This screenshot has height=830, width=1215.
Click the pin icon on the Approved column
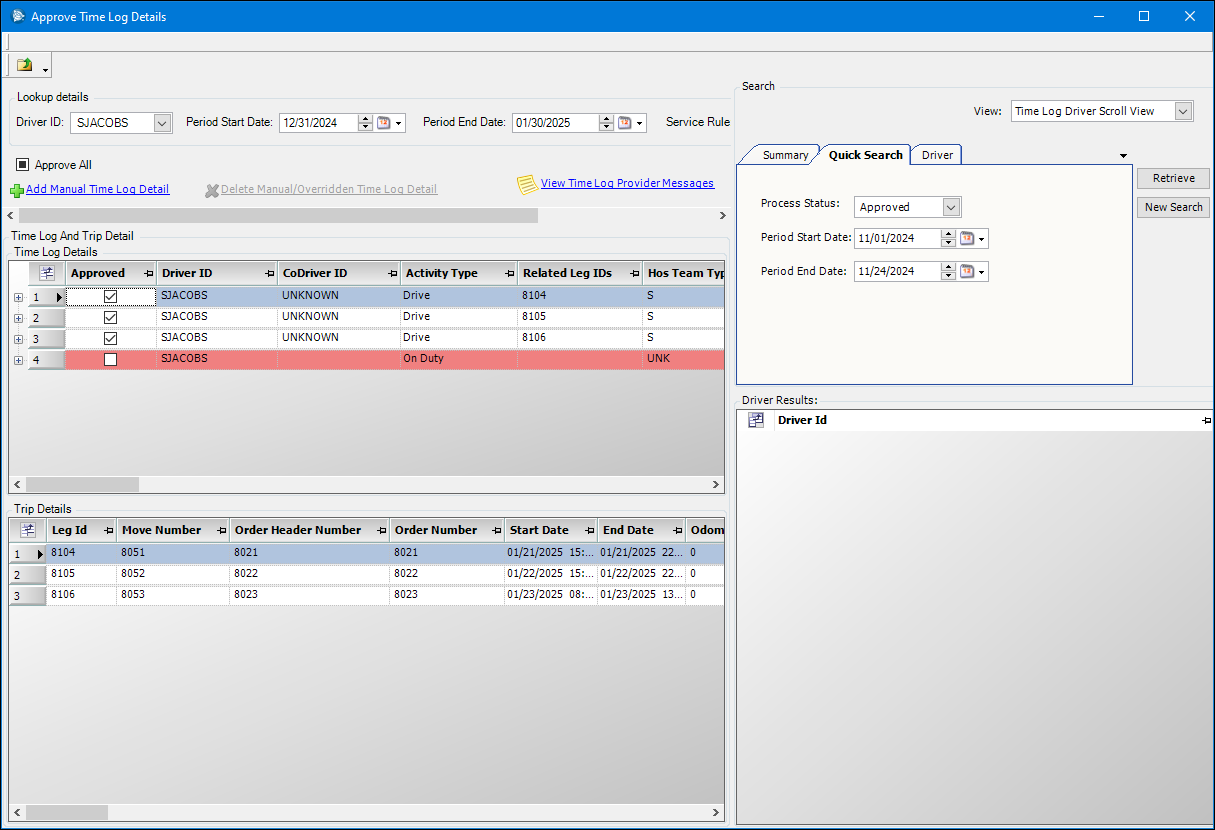coord(149,274)
